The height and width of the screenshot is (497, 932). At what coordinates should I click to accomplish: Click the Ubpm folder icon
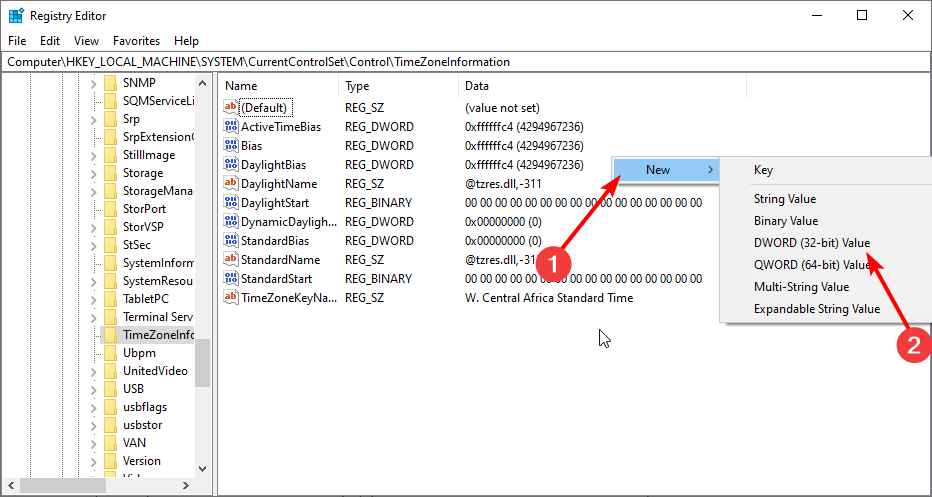(x=110, y=353)
